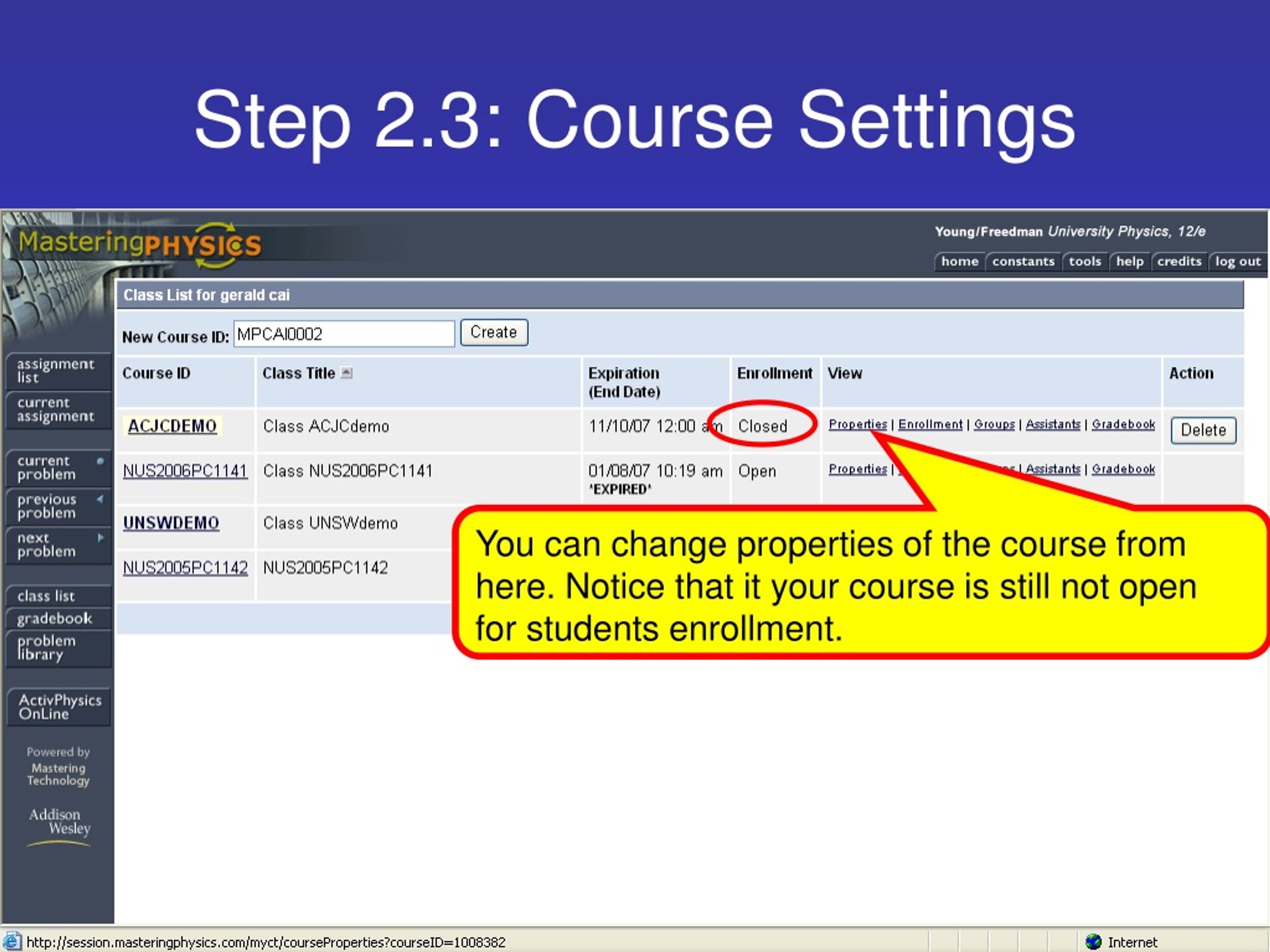Image resolution: width=1270 pixels, height=952 pixels.
Task: Click the Internet Explorer page icon in status bar
Action: coord(11,942)
